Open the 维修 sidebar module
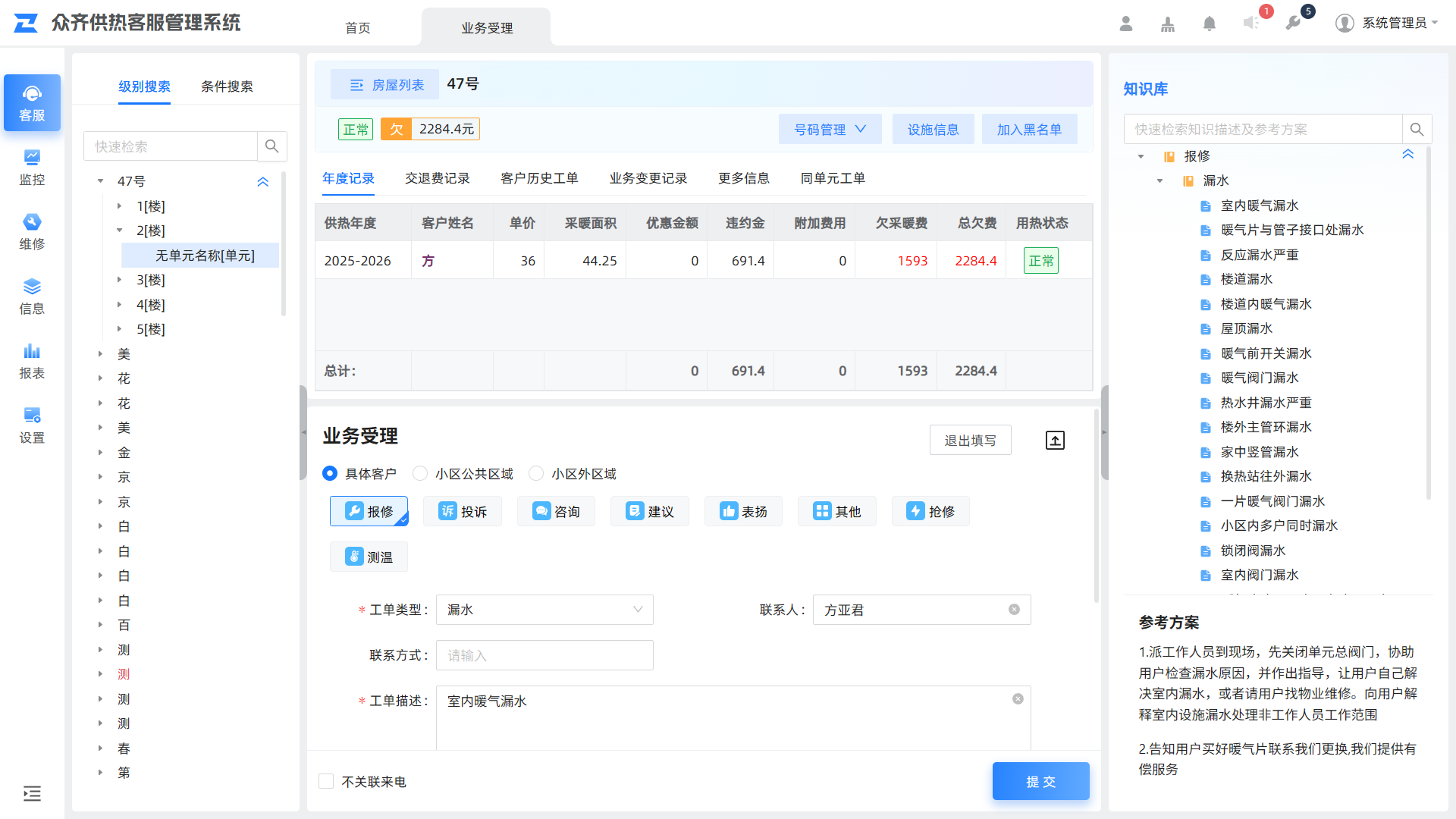The image size is (1456, 819). coord(32,232)
